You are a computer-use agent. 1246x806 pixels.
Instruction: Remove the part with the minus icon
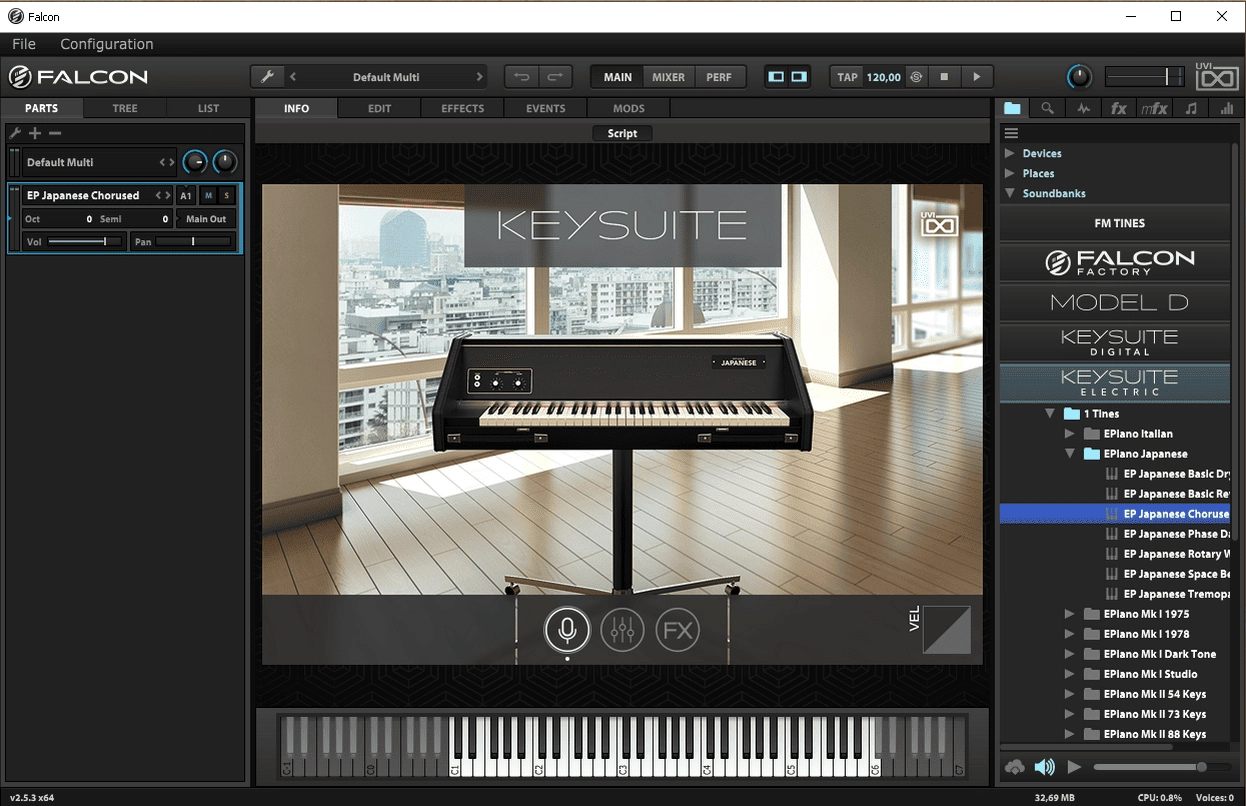click(55, 133)
